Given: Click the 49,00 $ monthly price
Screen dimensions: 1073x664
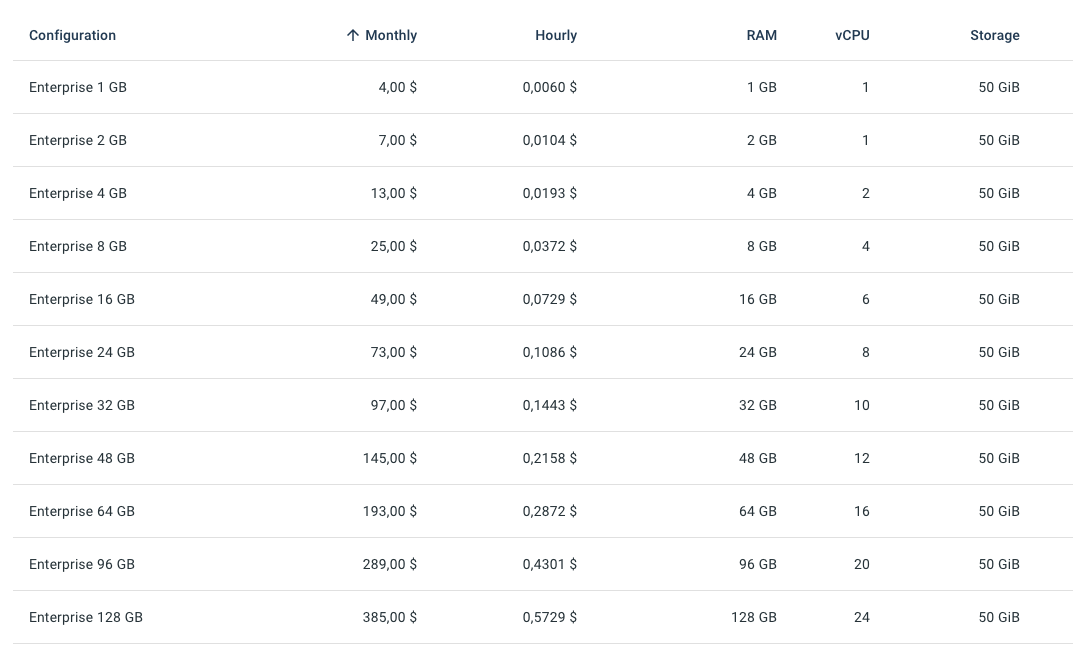Looking at the screenshot, I should click(393, 300).
